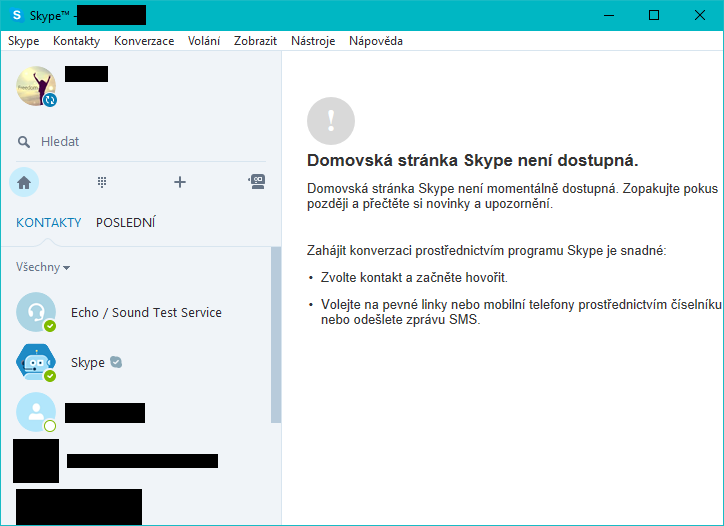Image resolution: width=724 pixels, height=526 pixels.
Task: Open the dial pad icon
Action: [102, 182]
